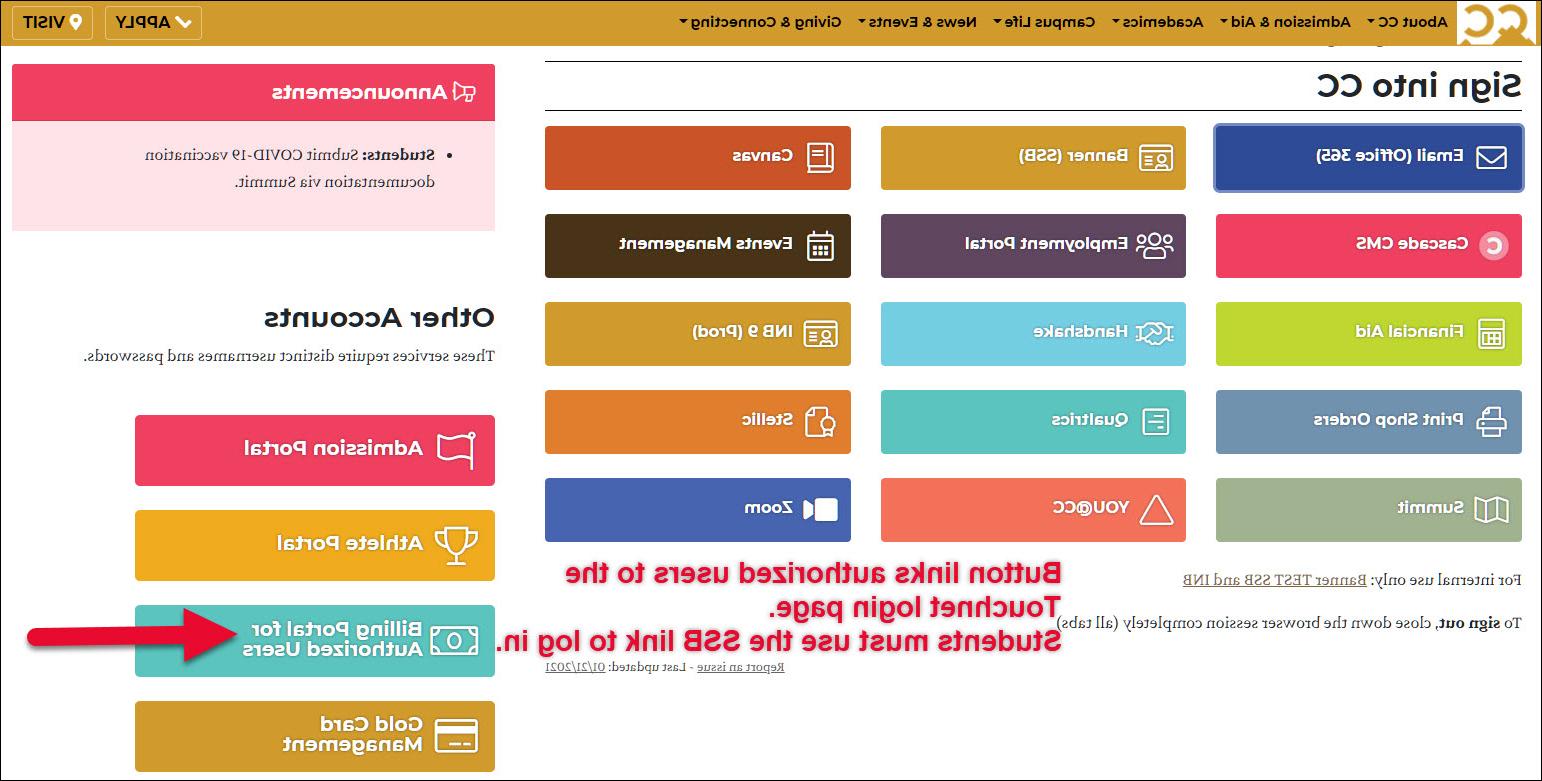Click the Sign into CC heading

[x=1419, y=87]
